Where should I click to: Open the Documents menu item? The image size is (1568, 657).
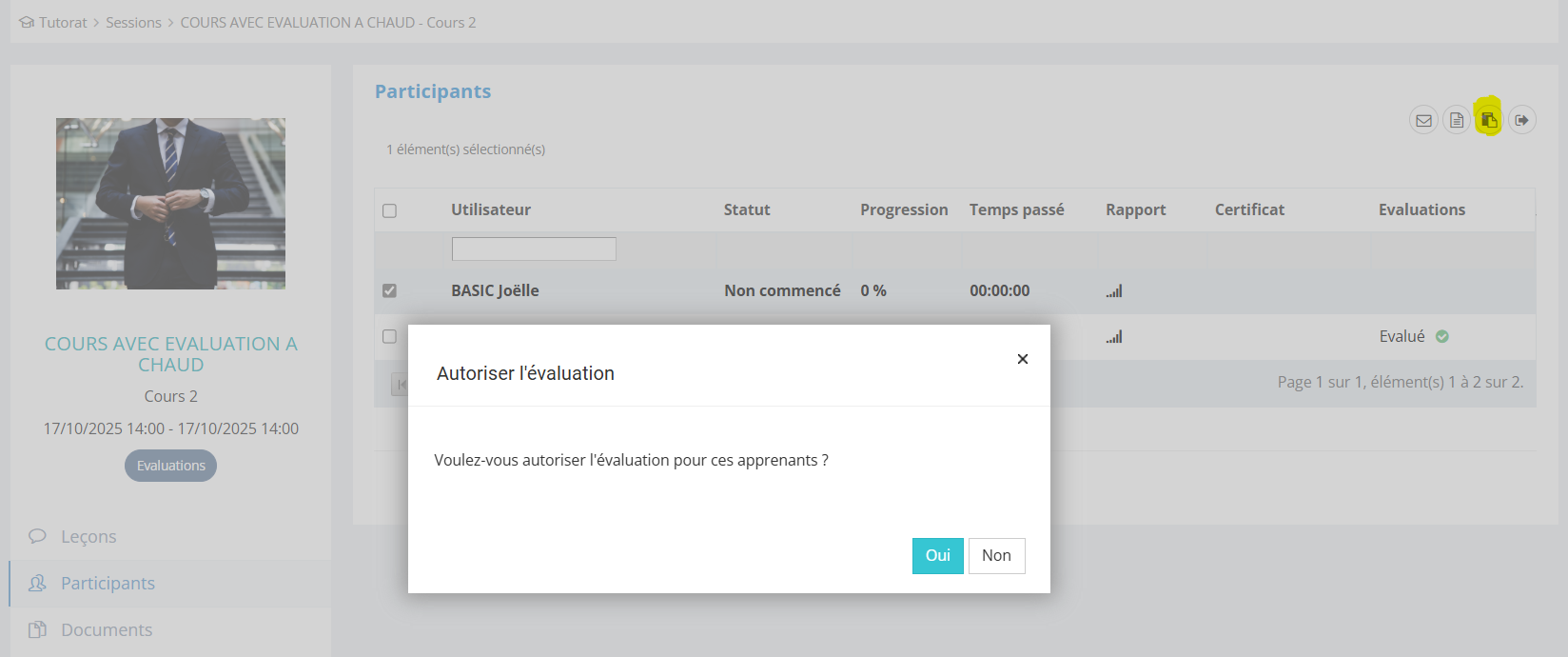pyautogui.click(x=107, y=629)
